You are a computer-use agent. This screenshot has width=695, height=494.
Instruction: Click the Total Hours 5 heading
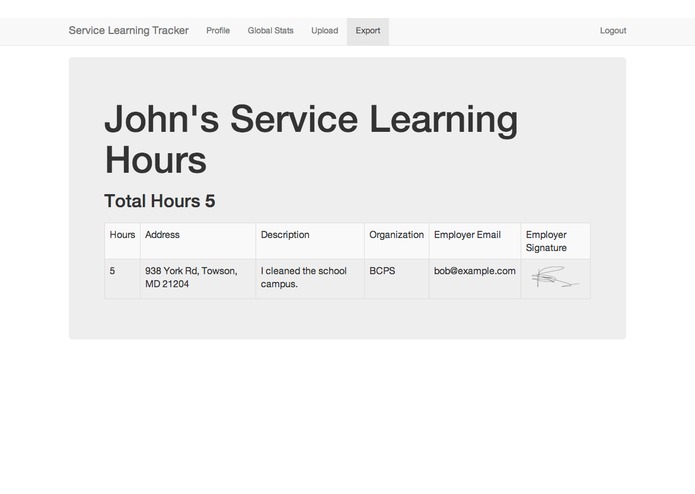pos(160,201)
